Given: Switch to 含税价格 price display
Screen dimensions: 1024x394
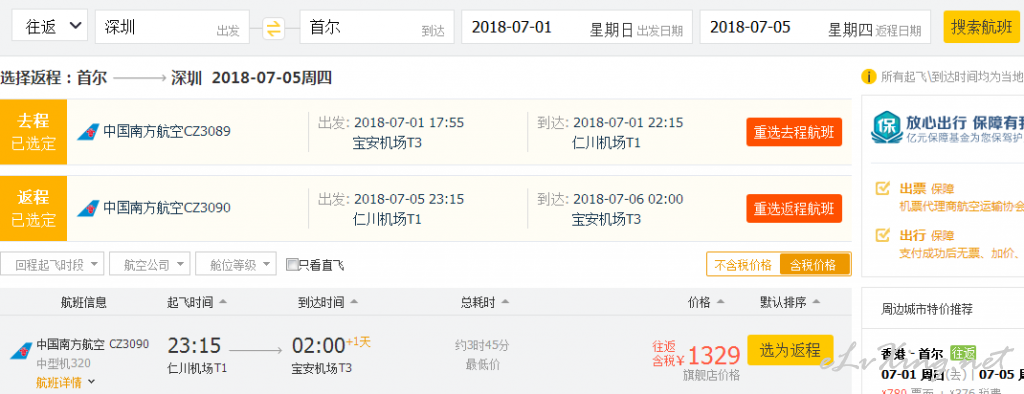Looking at the screenshot, I should click(x=814, y=265).
